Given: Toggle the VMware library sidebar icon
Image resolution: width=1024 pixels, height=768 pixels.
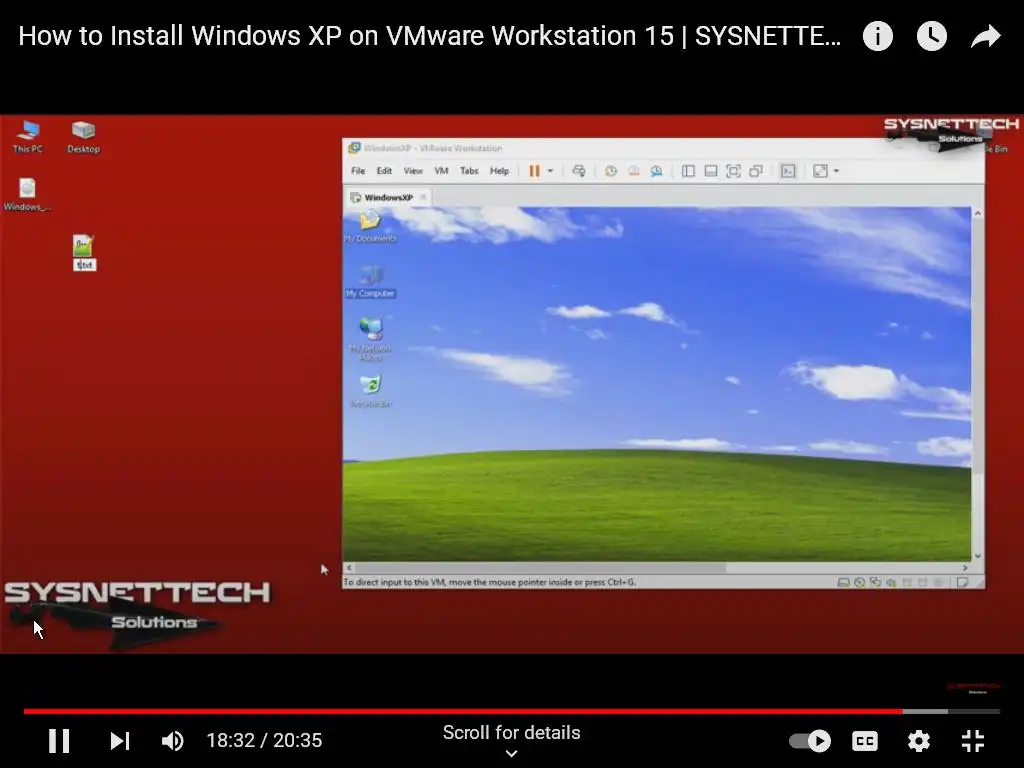Looking at the screenshot, I should [x=688, y=171].
